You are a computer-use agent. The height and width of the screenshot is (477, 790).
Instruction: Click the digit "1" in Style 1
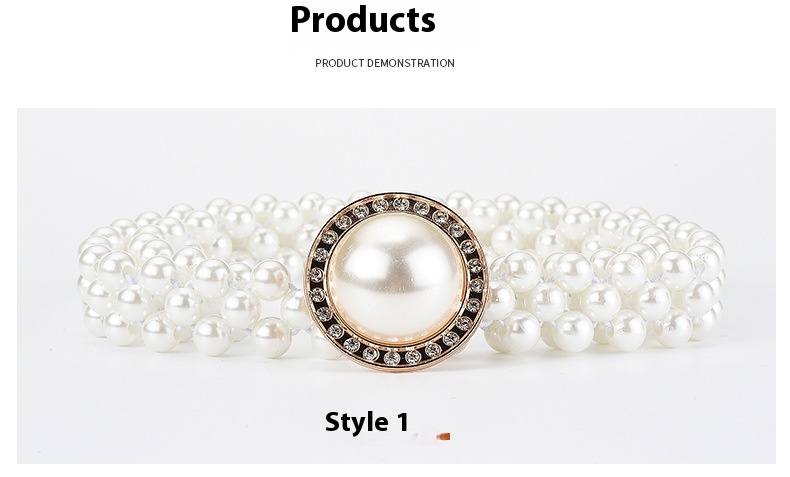click(403, 422)
